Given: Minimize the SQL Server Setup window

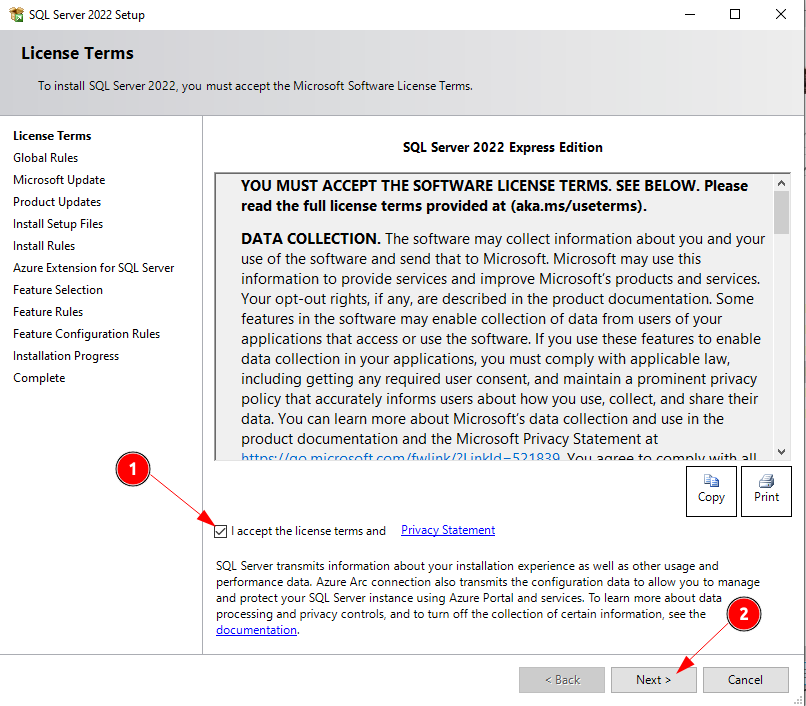Looking at the screenshot, I should point(690,14).
